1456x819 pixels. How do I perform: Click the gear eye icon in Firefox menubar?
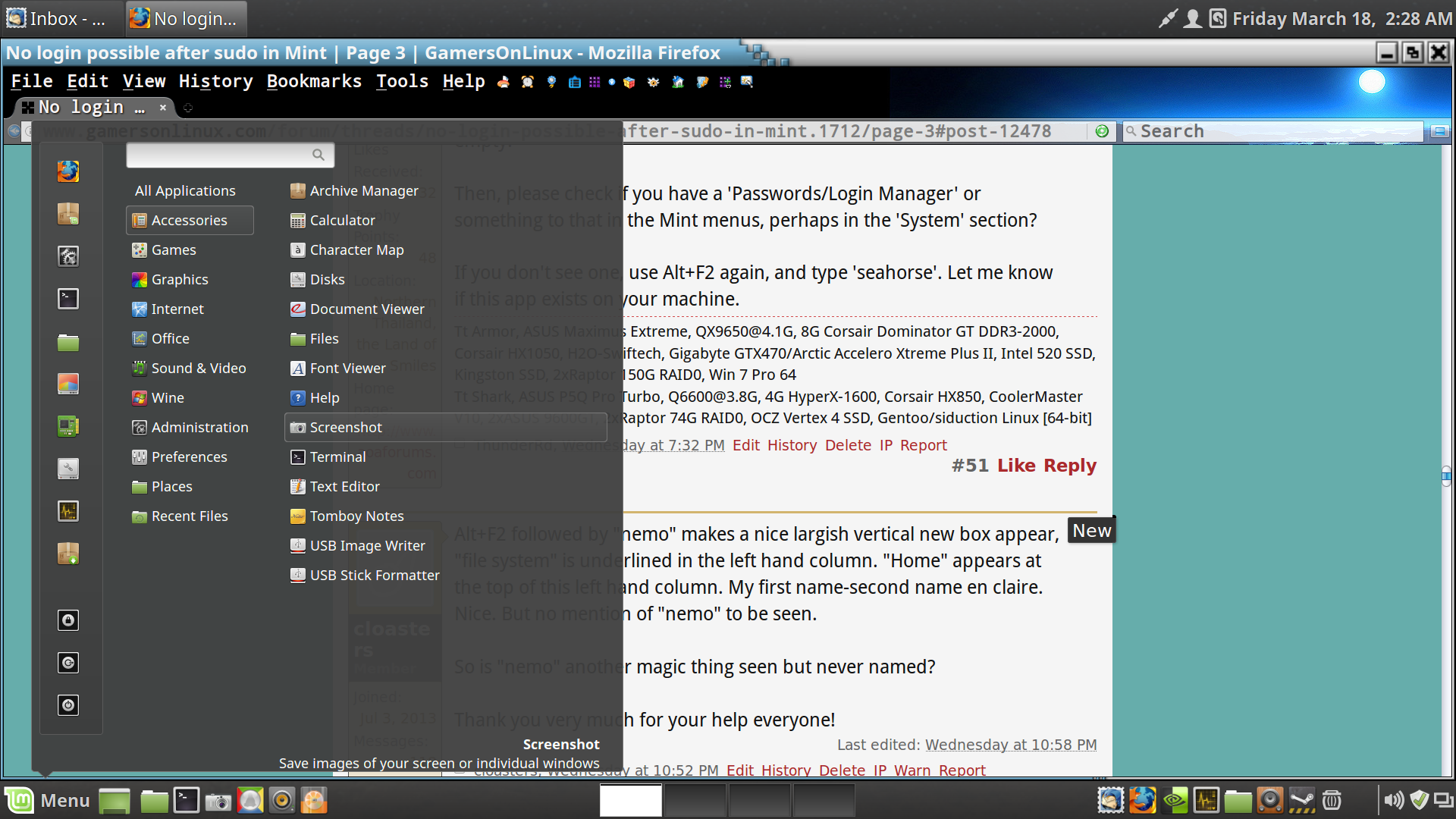[653, 82]
